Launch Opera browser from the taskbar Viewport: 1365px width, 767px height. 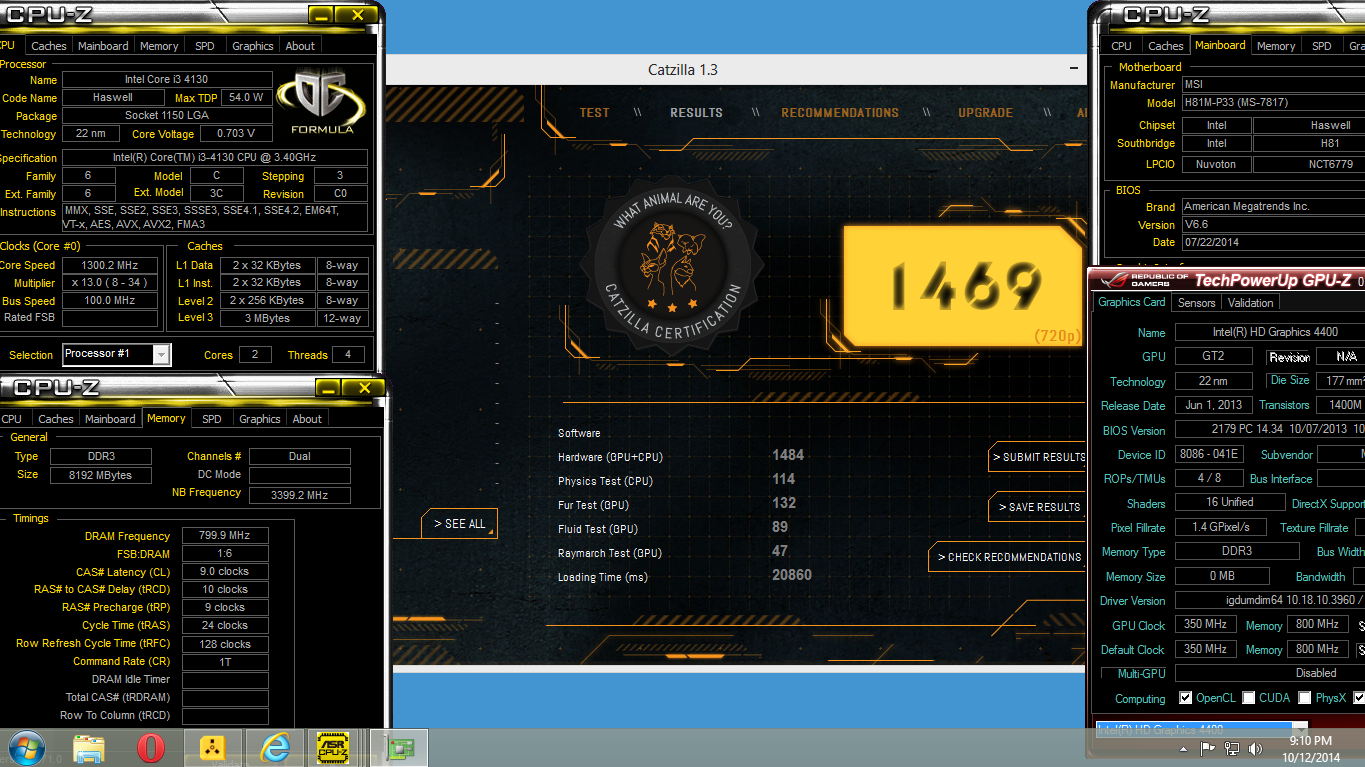pyautogui.click(x=151, y=748)
